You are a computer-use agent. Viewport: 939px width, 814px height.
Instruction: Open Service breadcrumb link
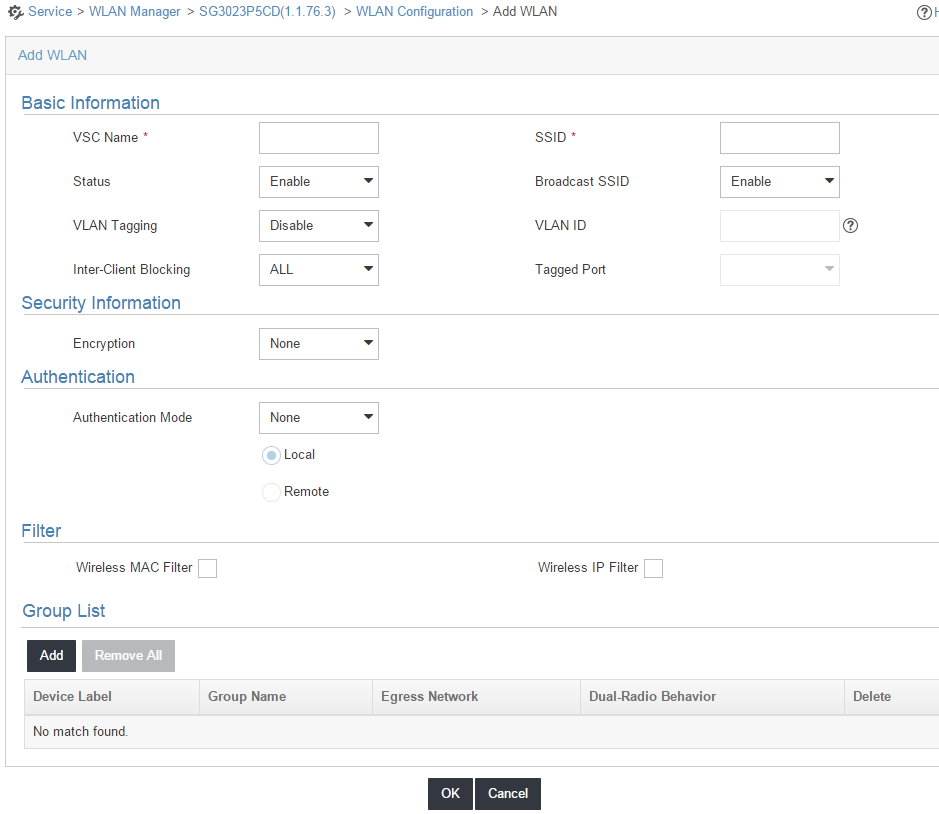(x=50, y=11)
